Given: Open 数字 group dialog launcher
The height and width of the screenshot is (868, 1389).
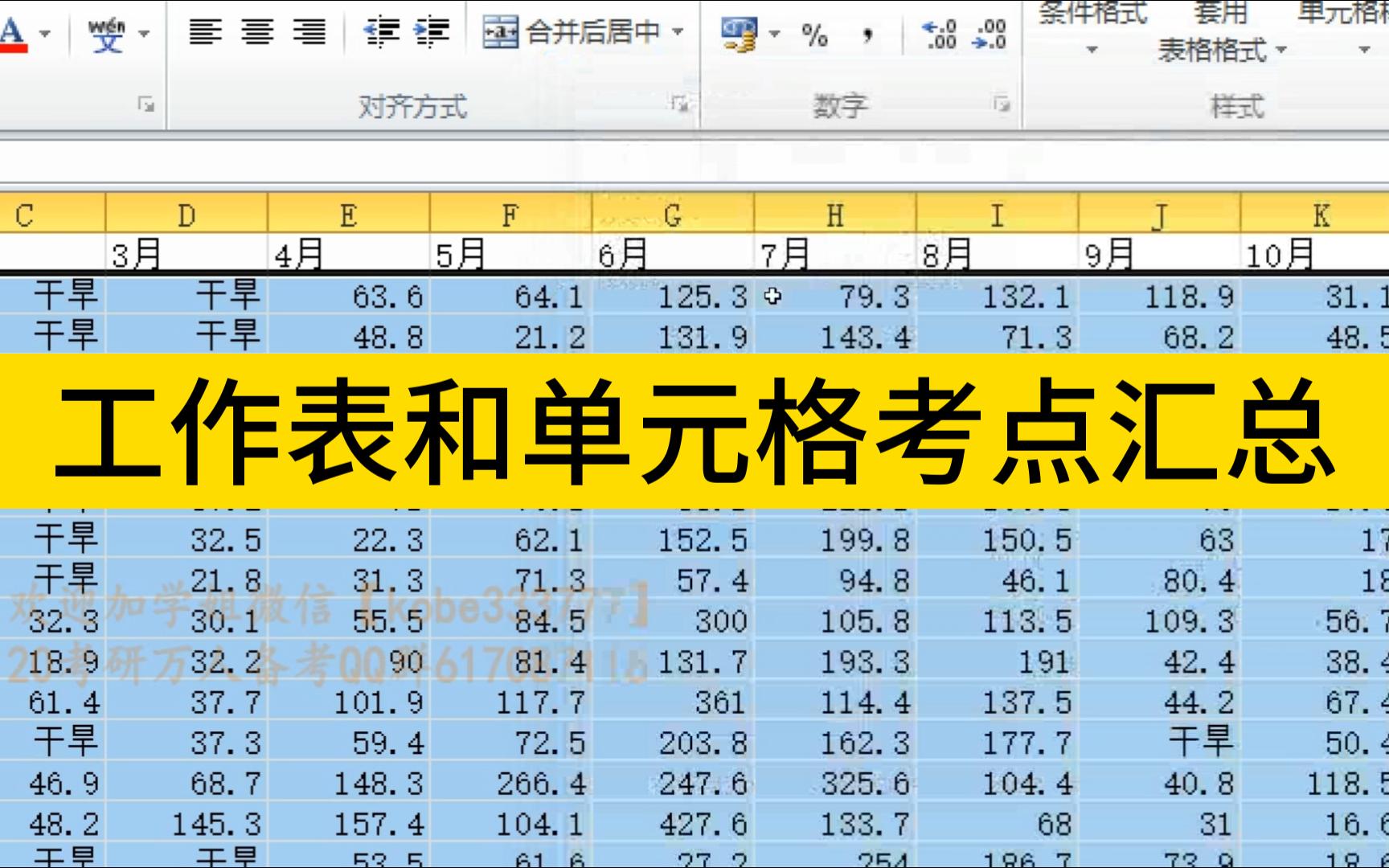Looking at the screenshot, I should point(1002,104).
